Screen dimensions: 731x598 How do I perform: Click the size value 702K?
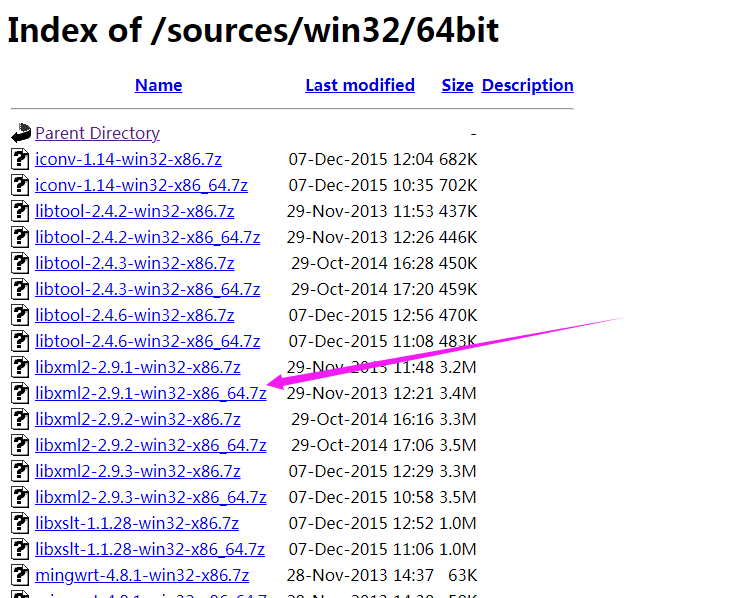458,186
